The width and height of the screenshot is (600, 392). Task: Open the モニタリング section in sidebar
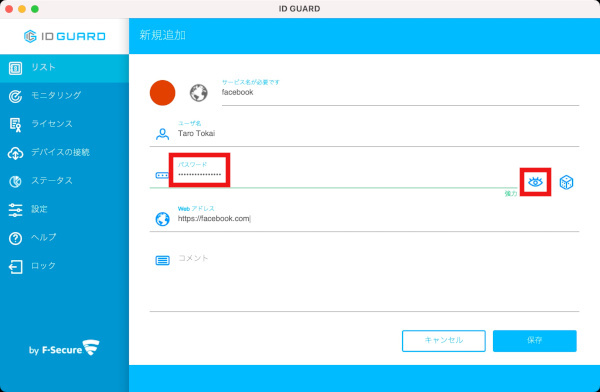(64, 96)
